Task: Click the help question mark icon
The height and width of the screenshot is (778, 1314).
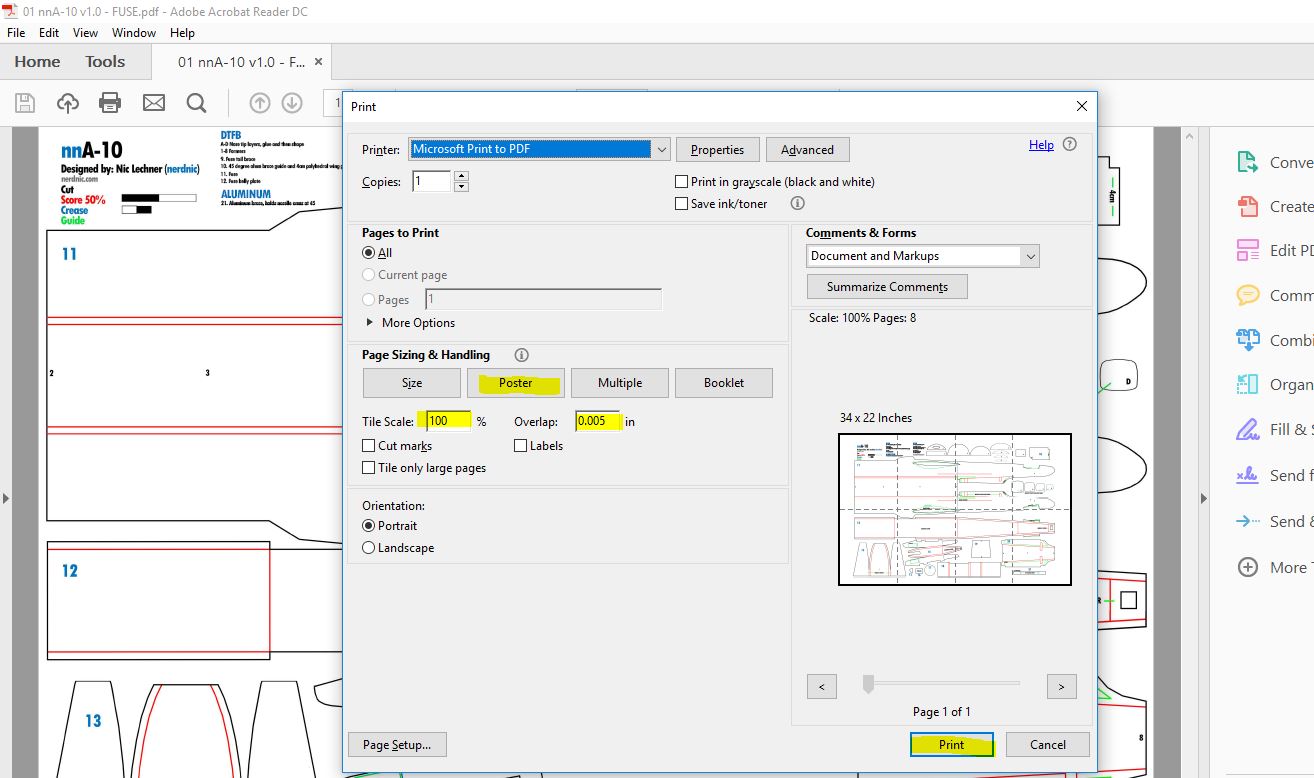Action: (x=1070, y=144)
